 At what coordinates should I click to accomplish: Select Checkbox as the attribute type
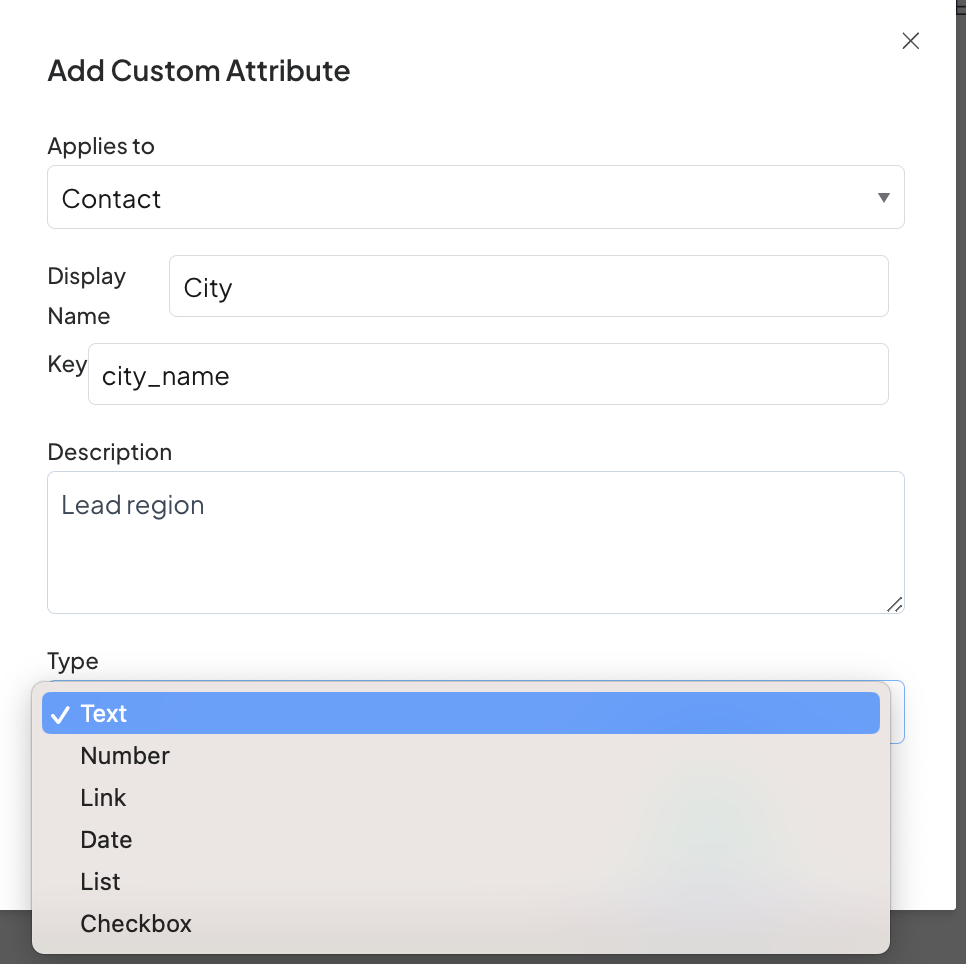(x=136, y=924)
